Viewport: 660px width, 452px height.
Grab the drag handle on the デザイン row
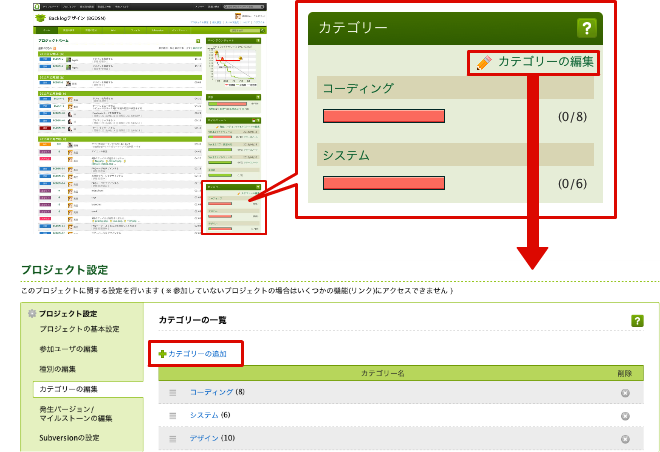pyautogui.click(x=173, y=439)
